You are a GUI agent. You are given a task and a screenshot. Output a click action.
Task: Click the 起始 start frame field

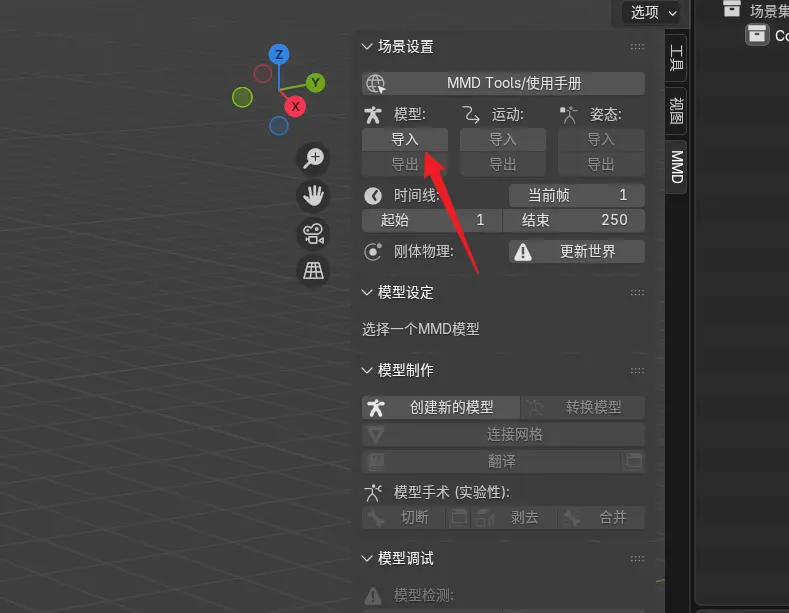click(x=432, y=220)
